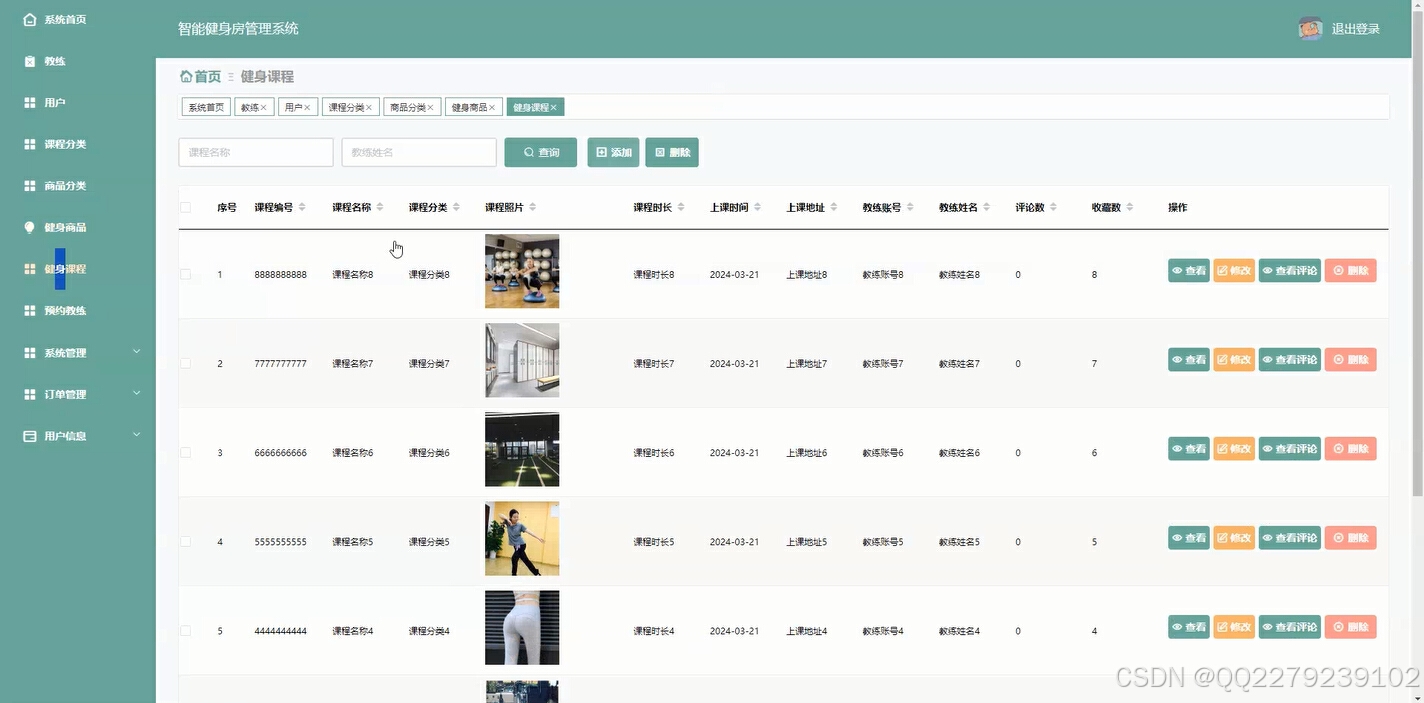Switch to the 系统首页 tab

tap(205, 106)
